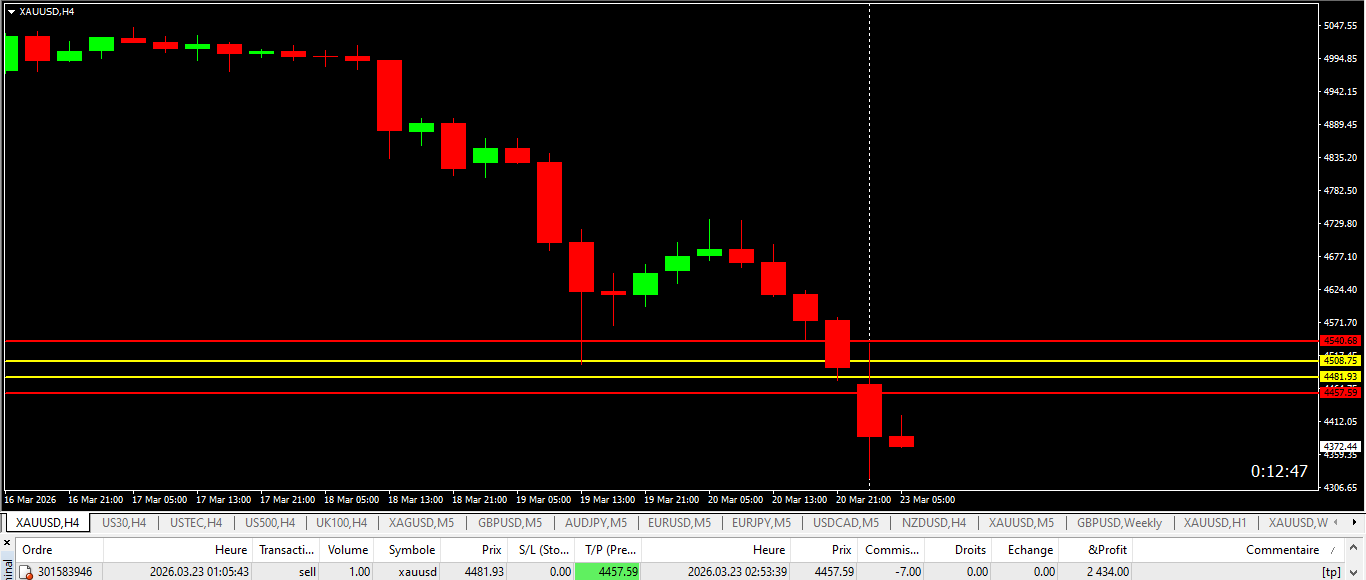Open the GBPUSD,Weekly chart tab
The image size is (1366, 580).
pos(1119,523)
